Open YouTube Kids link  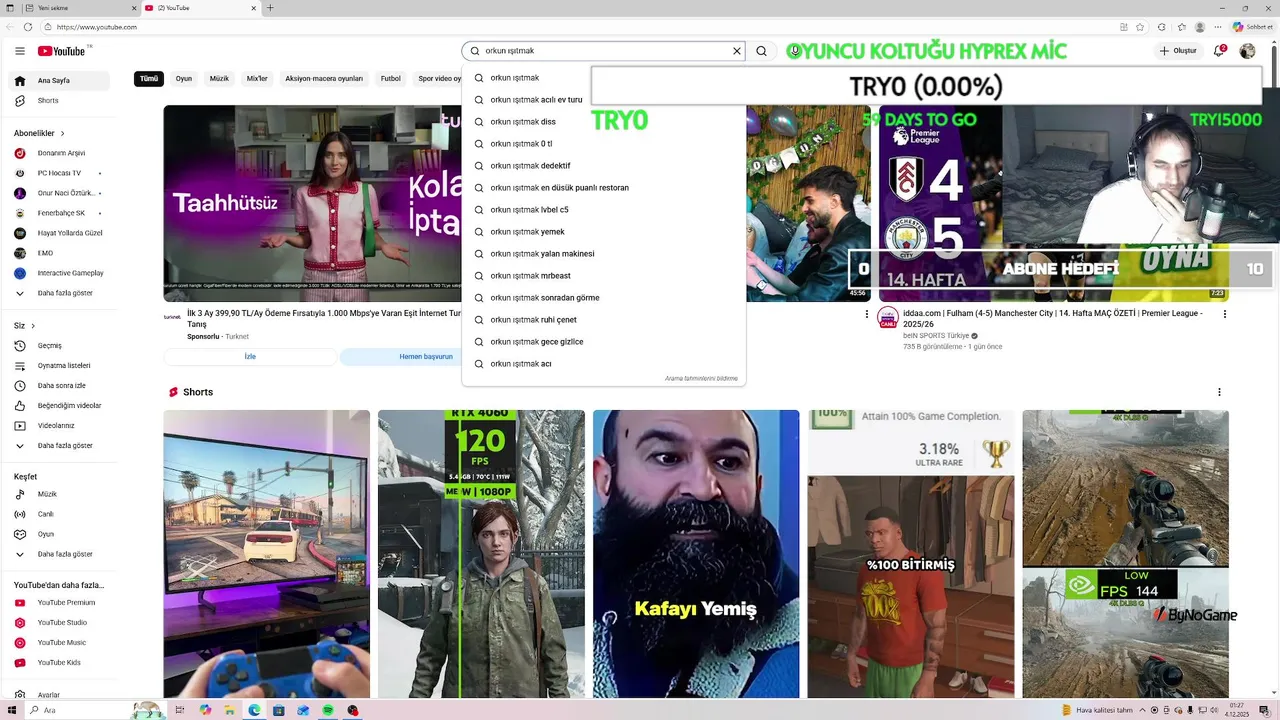60,663
